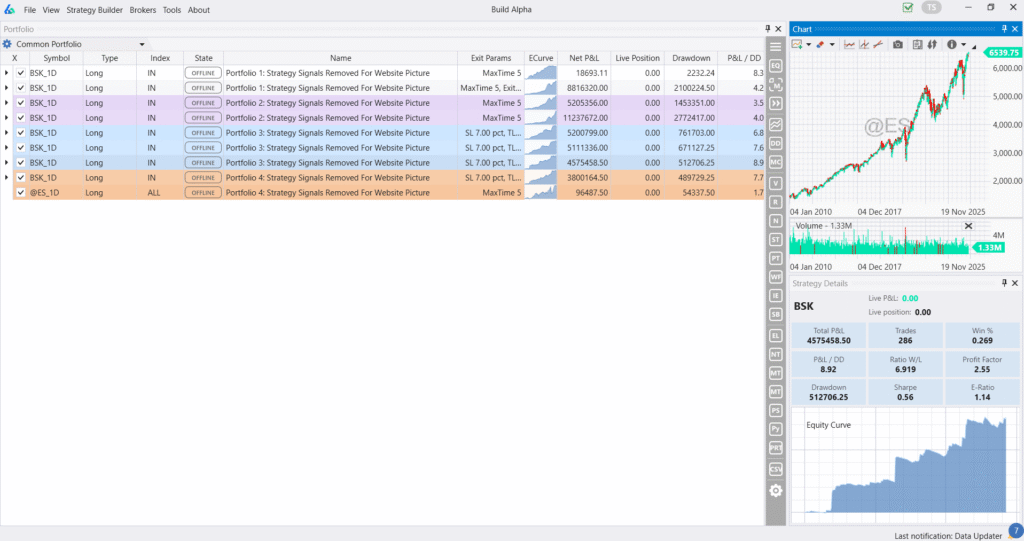Select the V sidebar tool
1024x541 pixels.
(775, 183)
